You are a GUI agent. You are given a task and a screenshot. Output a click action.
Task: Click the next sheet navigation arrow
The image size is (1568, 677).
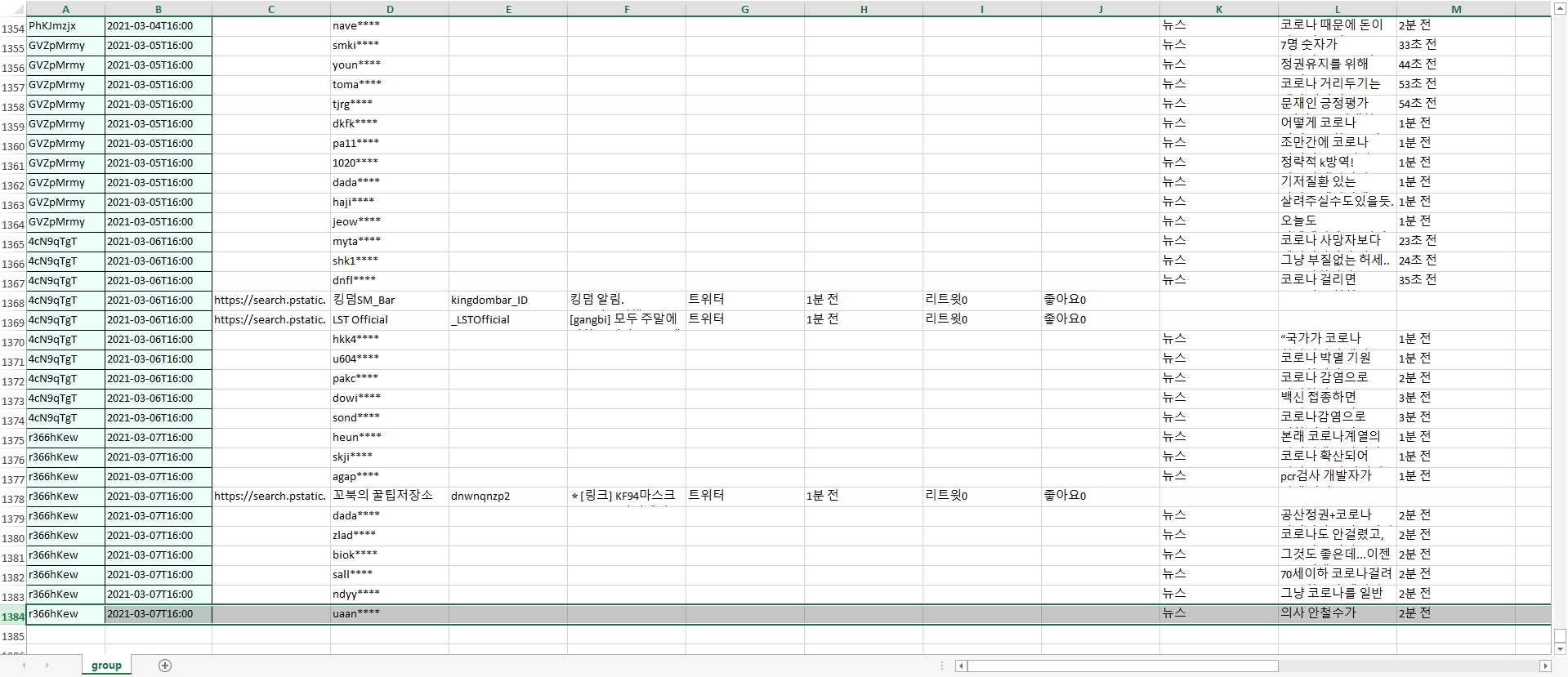point(47,666)
